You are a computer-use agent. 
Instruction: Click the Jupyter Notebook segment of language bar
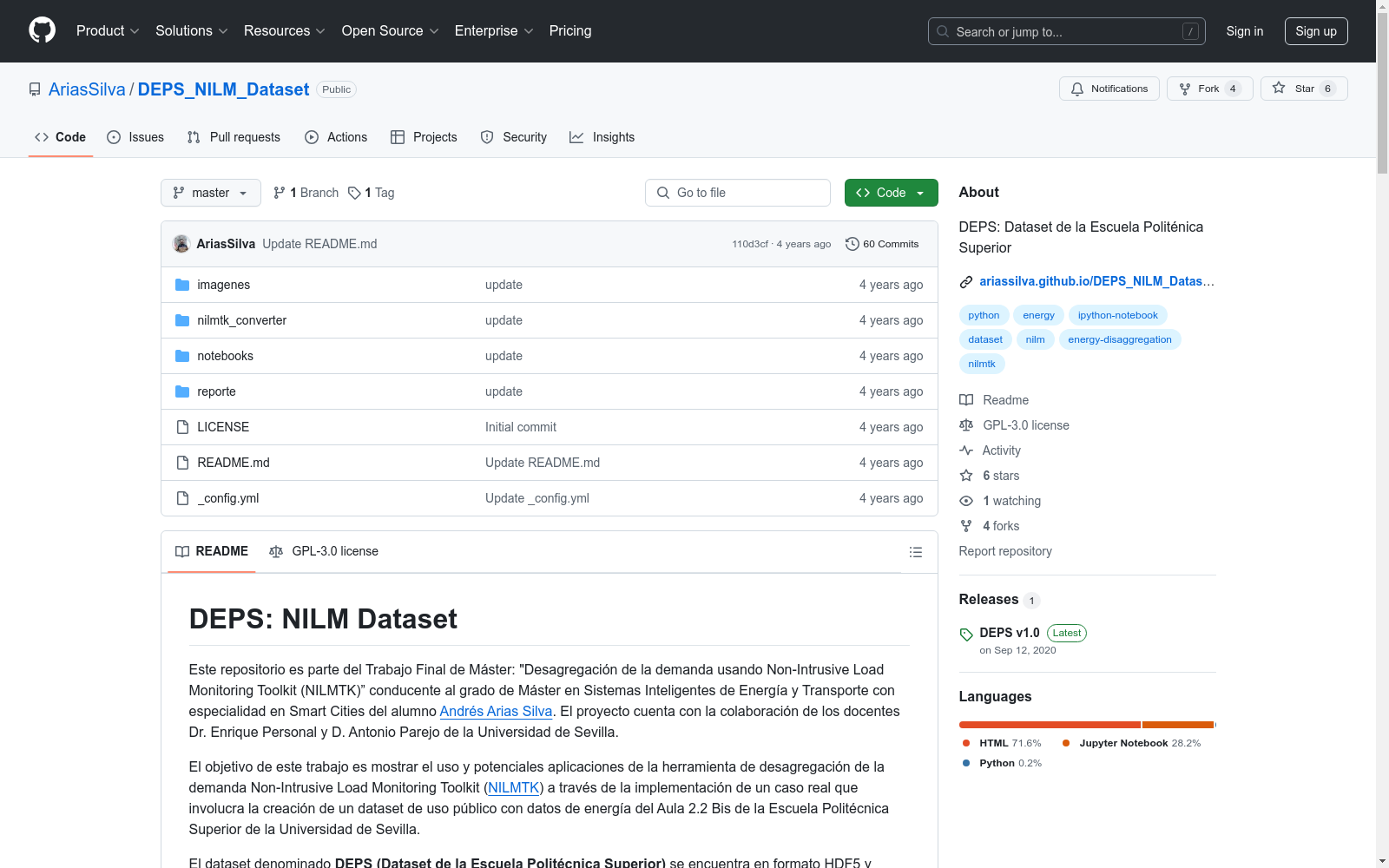(x=1178, y=725)
